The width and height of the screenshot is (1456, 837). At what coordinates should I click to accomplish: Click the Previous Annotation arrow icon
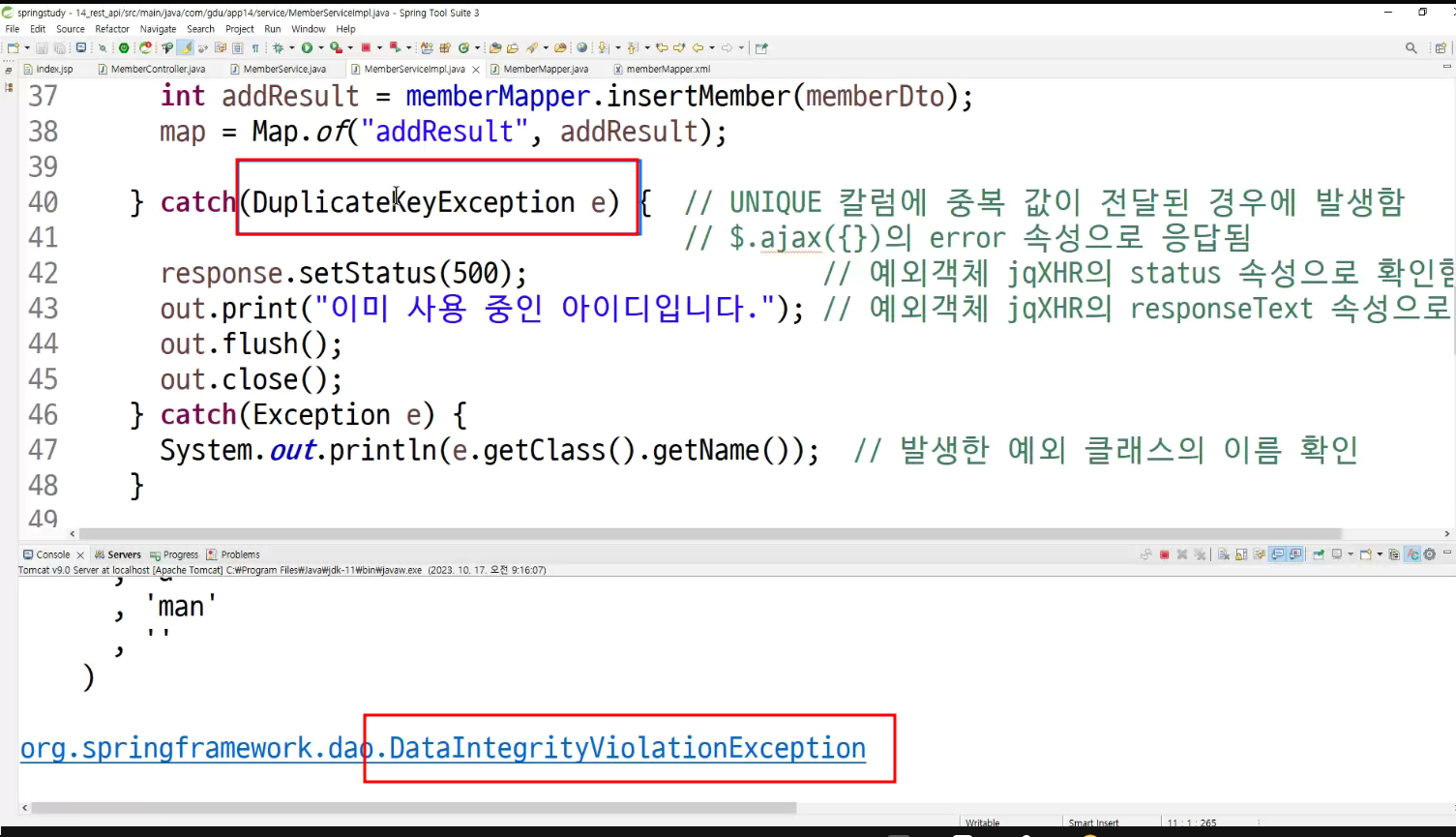pyautogui.click(x=633, y=47)
